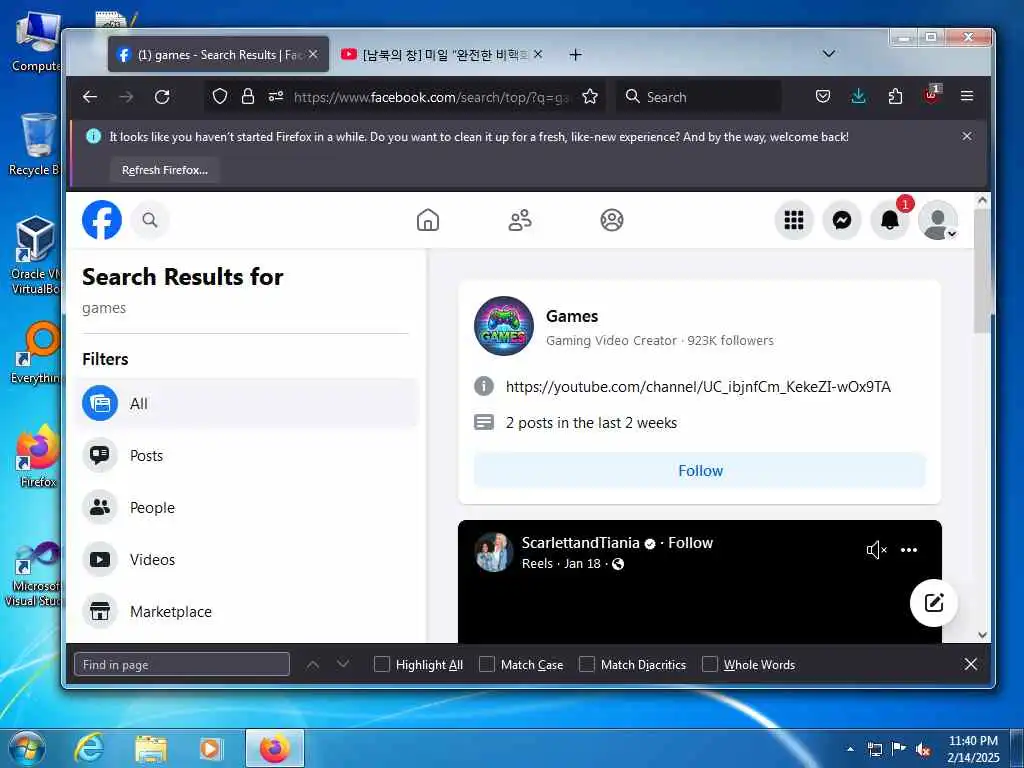Select the People filter
The width and height of the screenshot is (1024, 768).
(246, 507)
